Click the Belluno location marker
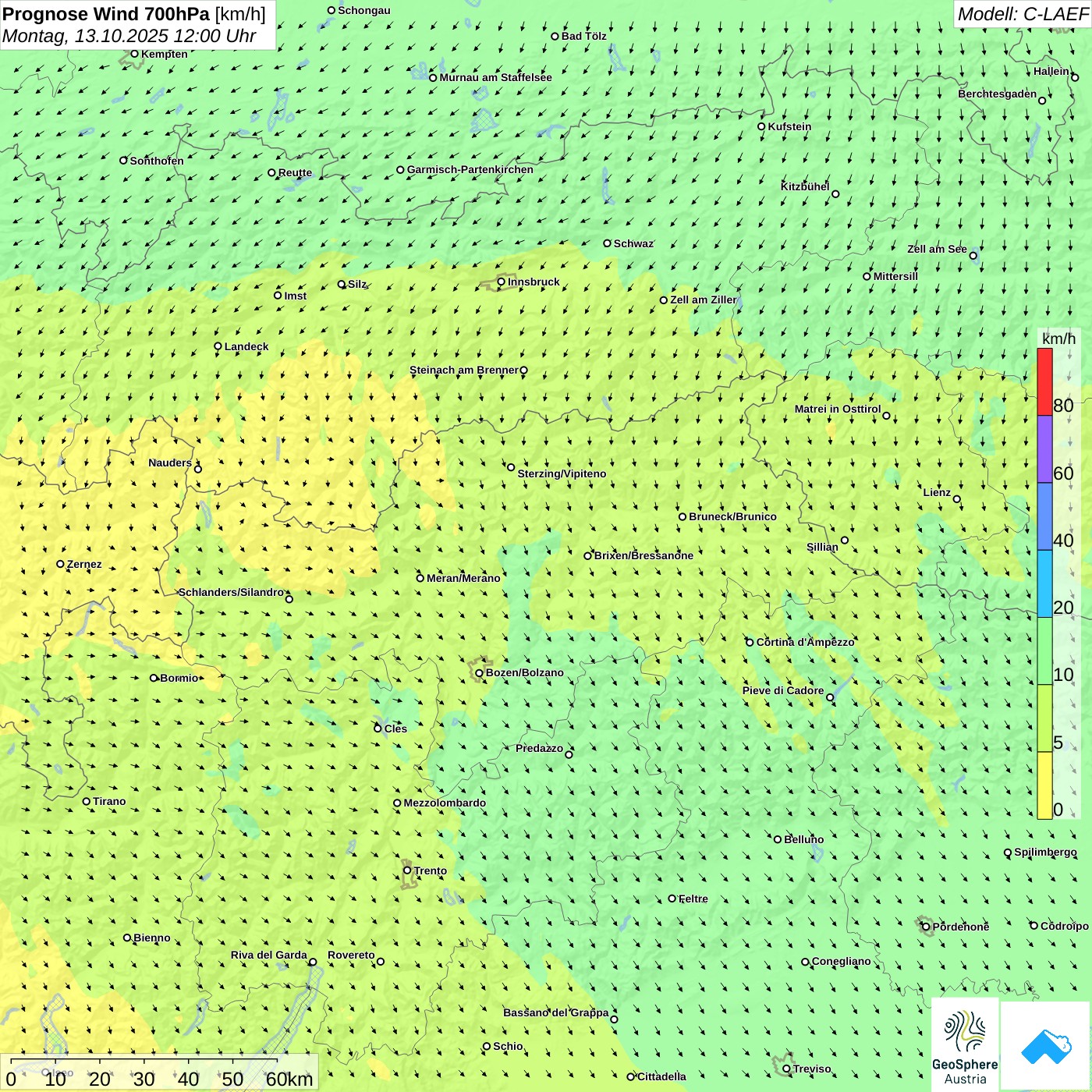Image resolution: width=1092 pixels, height=1092 pixels. (x=778, y=839)
